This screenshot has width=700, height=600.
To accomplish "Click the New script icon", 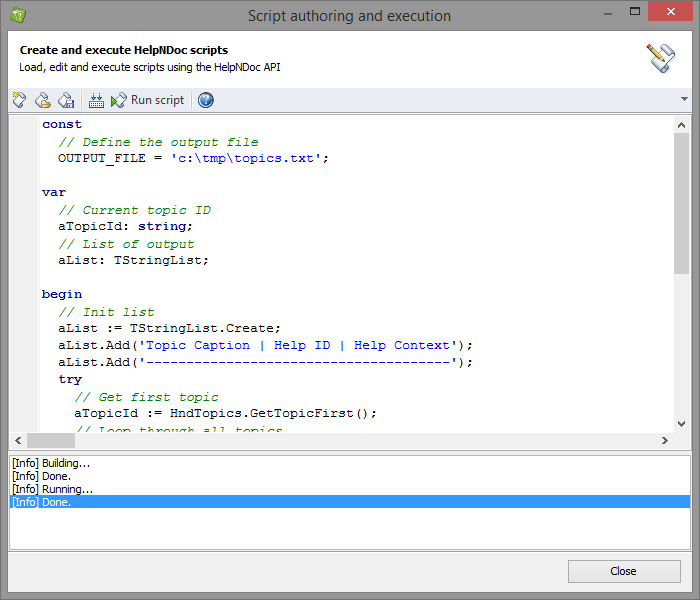I will coord(19,100).
